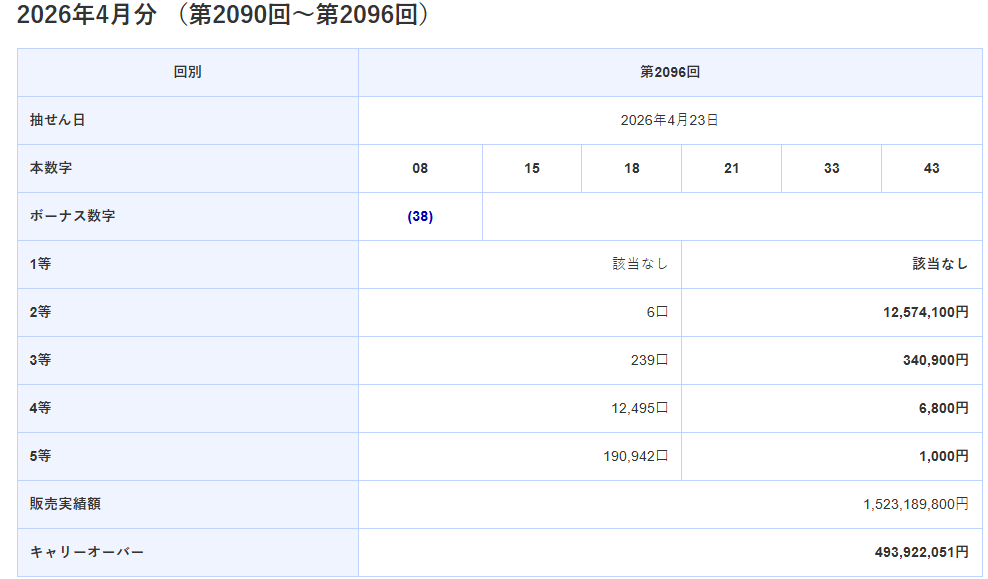This screenshot has height=579, width=988.
Task: Select main number 33
Action: coord(831,168)
